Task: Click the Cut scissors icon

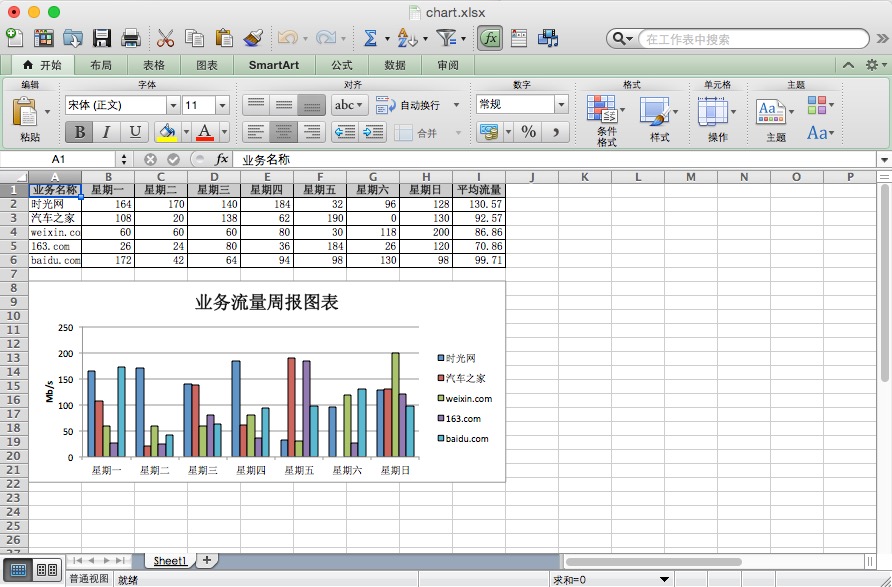Action: pos(166,38)
